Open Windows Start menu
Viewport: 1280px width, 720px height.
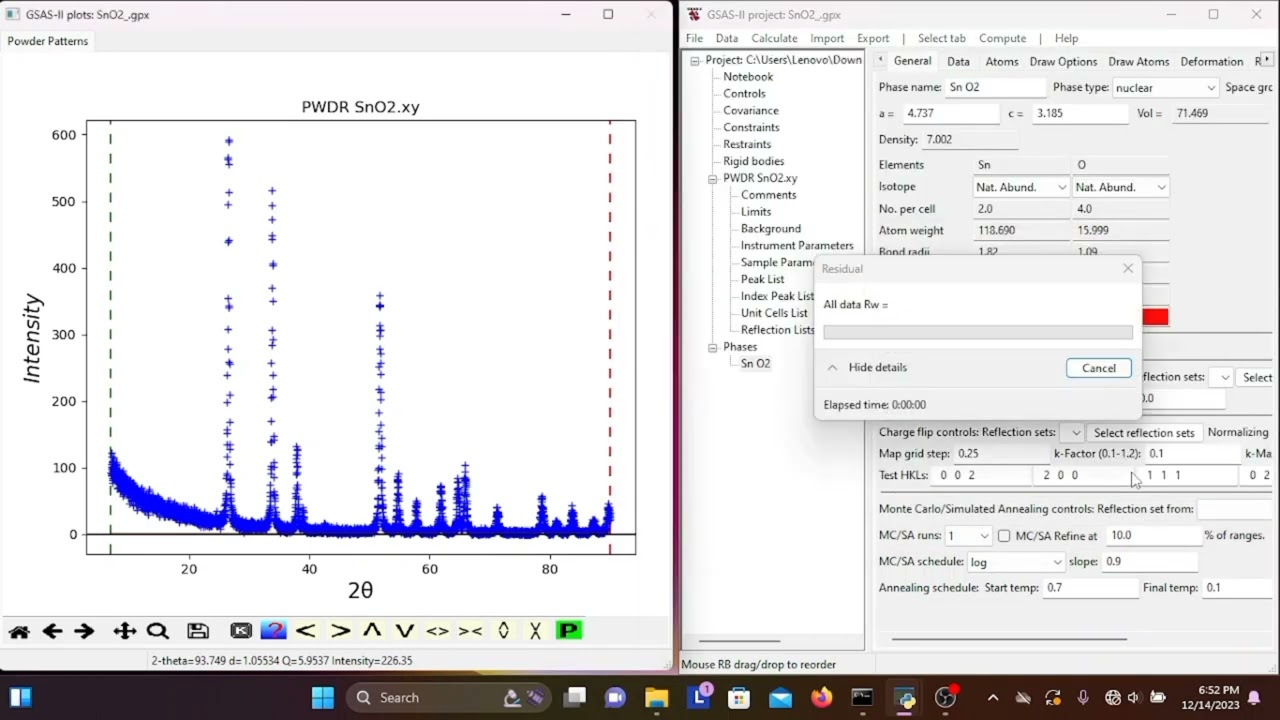322,697
